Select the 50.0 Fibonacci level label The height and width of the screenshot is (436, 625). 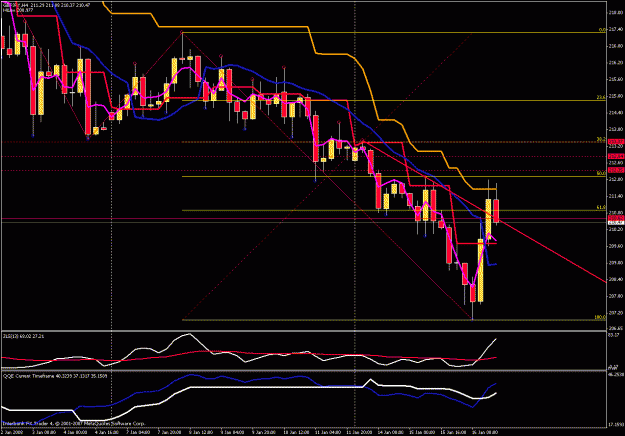pos(601,173)
